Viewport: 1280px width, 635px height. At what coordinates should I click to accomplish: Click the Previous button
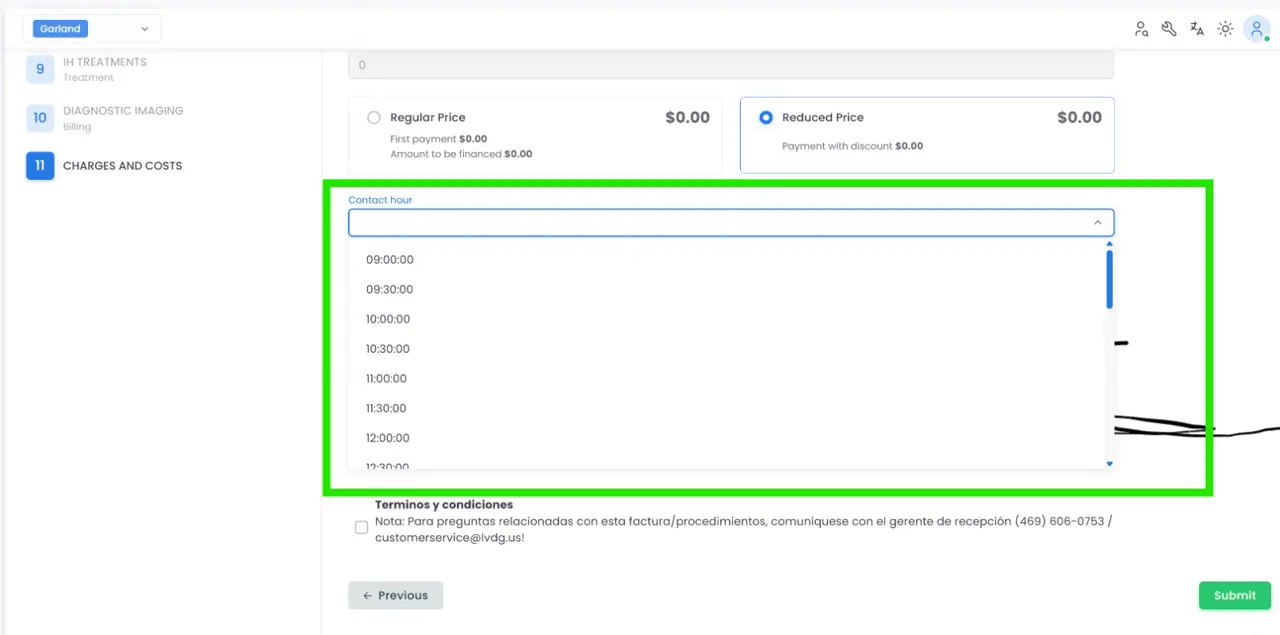395,595
